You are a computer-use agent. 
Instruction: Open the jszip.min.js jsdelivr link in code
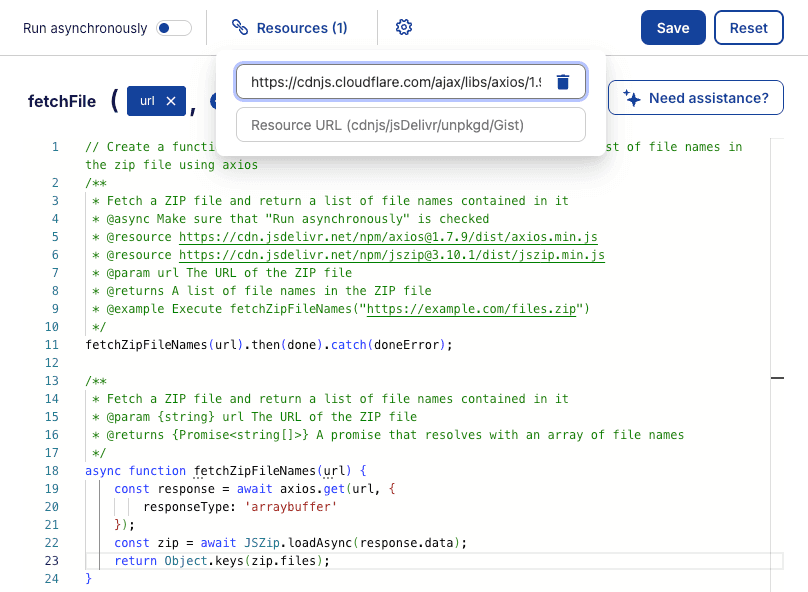(392, 255)
